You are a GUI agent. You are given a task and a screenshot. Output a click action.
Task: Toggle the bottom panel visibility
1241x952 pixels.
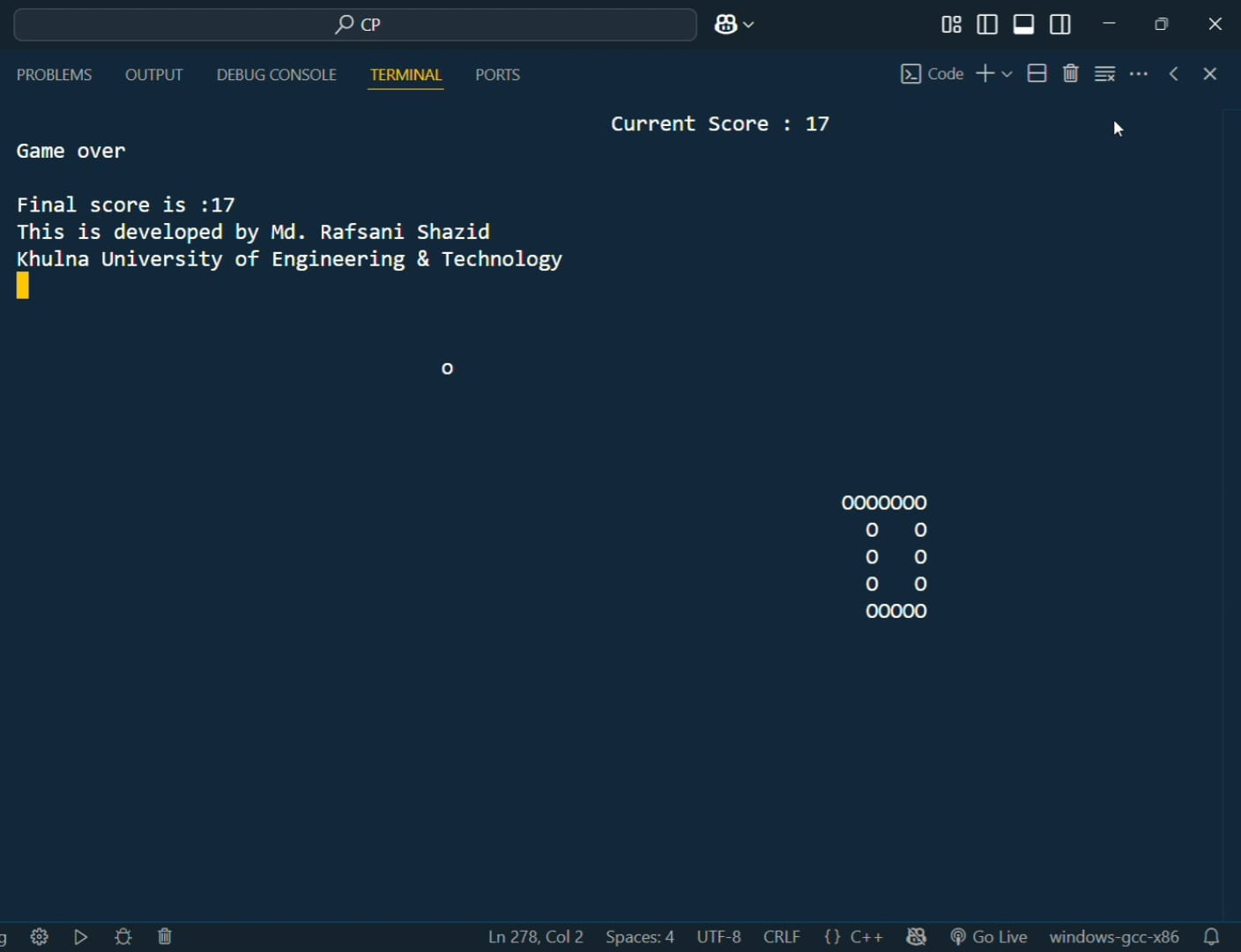pyautogui.click(x=1024, y=25)
